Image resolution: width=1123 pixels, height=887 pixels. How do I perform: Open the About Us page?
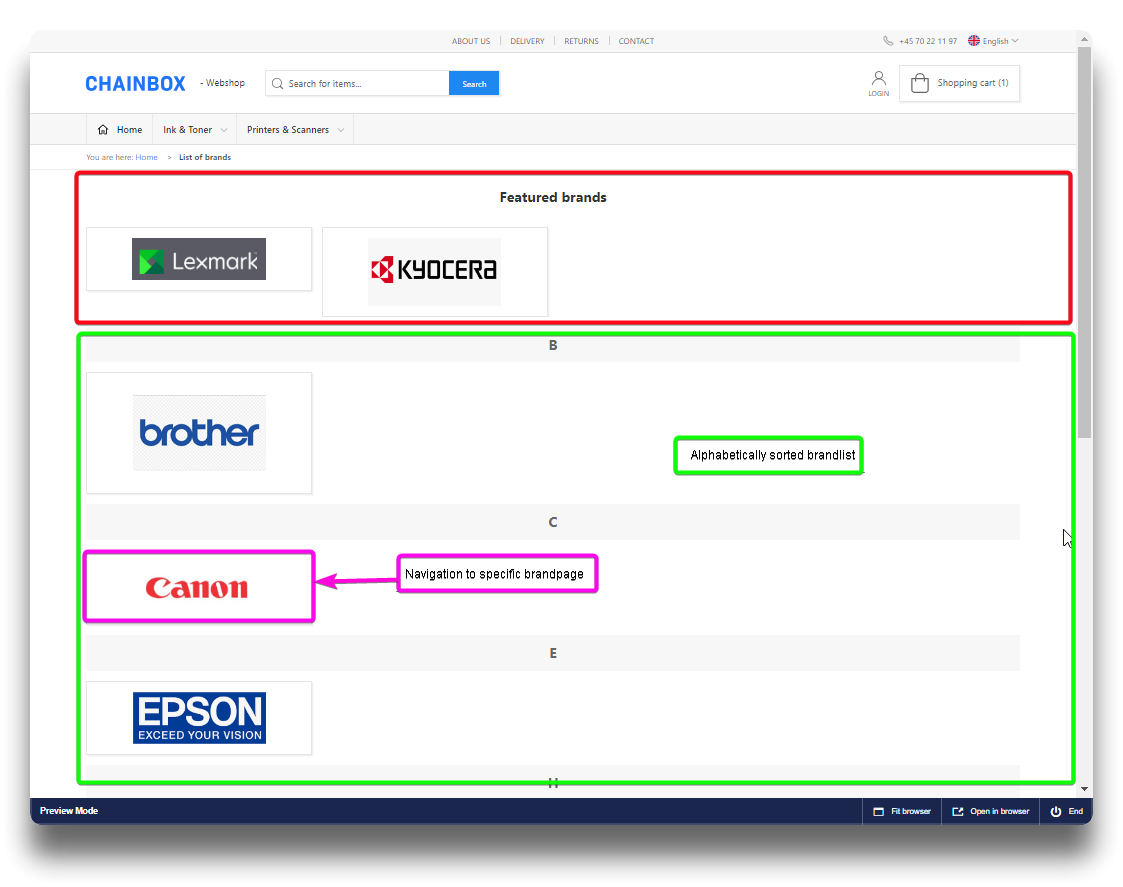(x=471, y=41)
